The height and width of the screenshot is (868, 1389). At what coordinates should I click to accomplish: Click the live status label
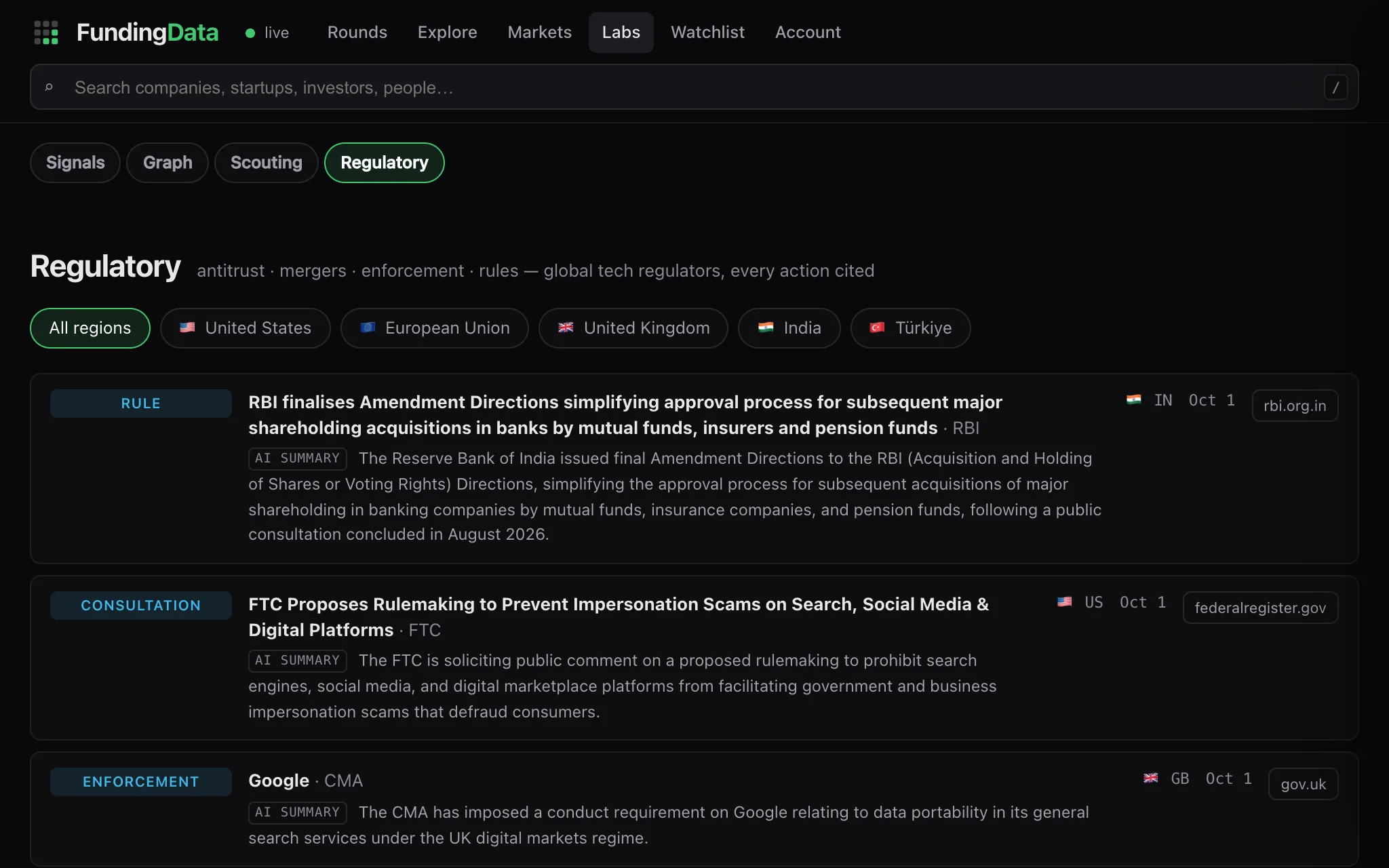[277, 33]
